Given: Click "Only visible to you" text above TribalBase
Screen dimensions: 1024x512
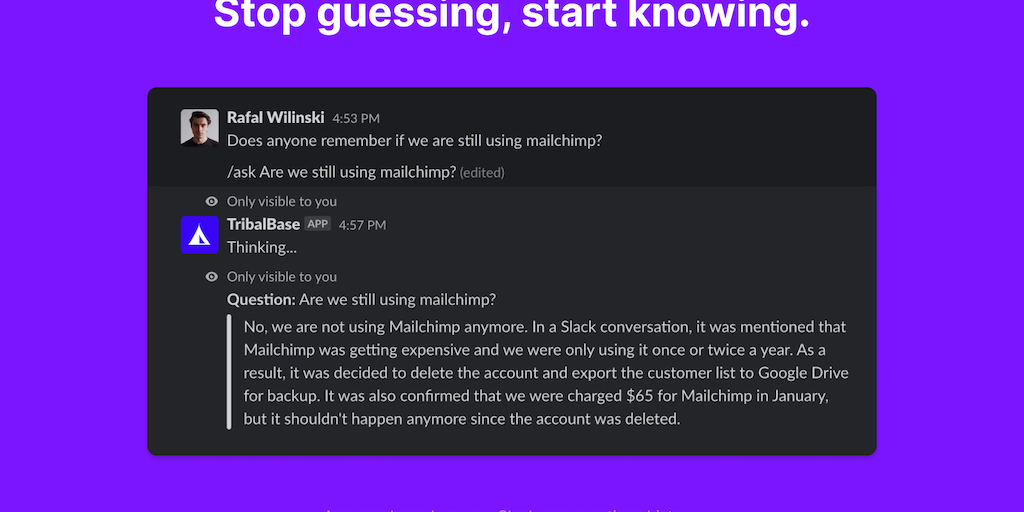Looking at the screenshot, I should tap(282, 201).
